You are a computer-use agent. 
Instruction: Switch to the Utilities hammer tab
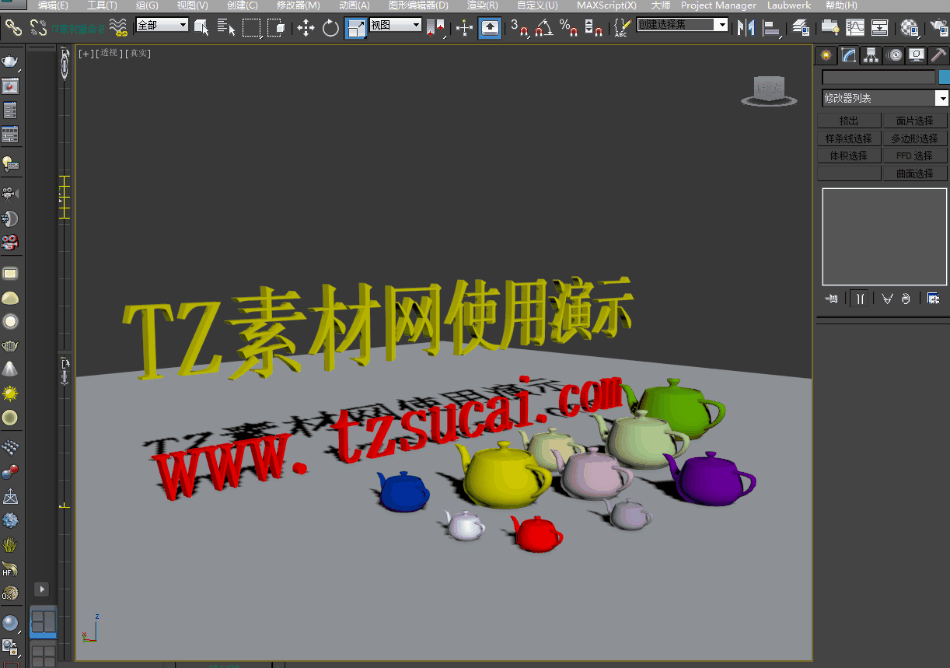[938, 56]
